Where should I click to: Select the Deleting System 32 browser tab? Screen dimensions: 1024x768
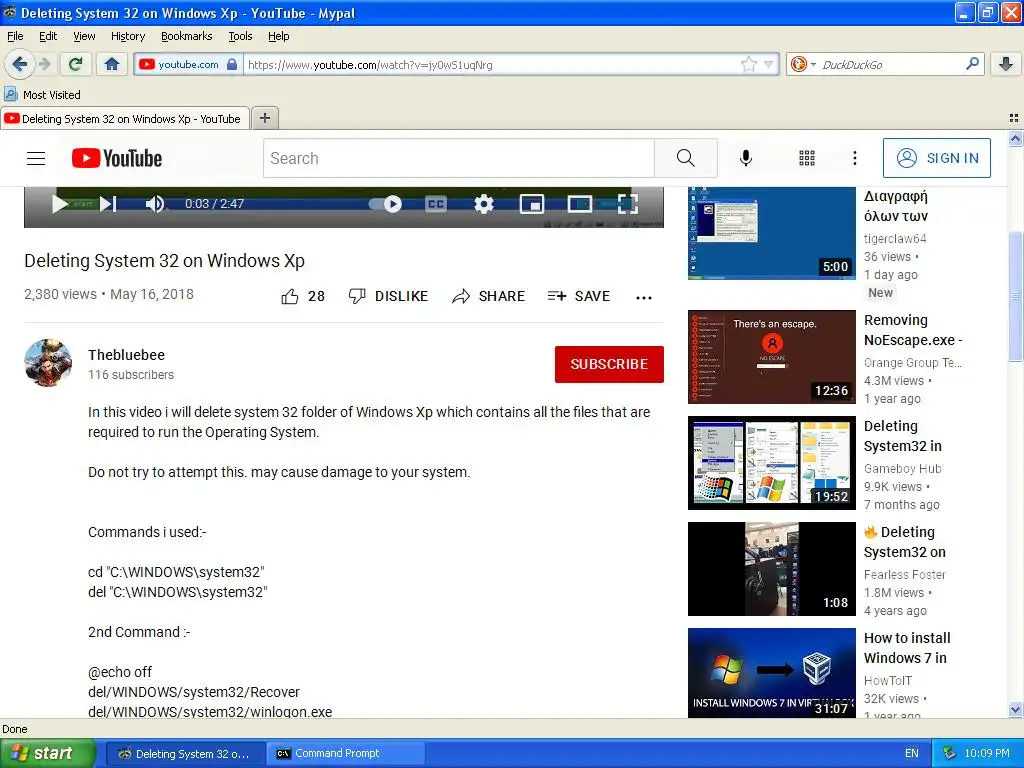(x=124, y=119)
